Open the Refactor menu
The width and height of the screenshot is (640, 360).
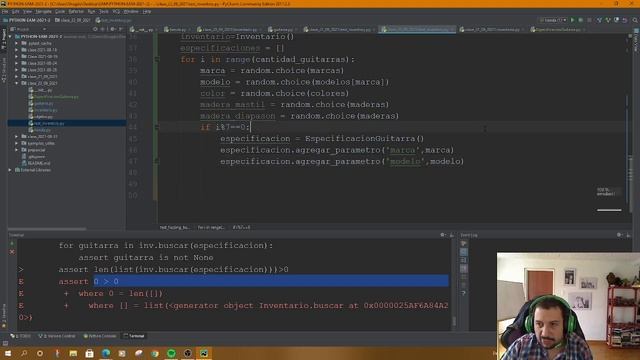76,11
